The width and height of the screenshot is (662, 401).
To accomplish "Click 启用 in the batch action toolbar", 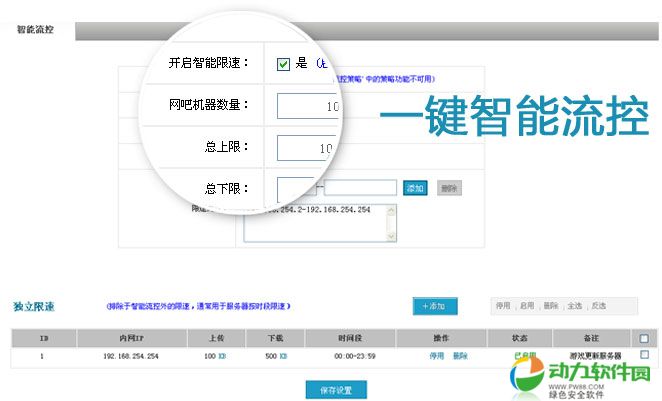I will (x=527, y=306).
